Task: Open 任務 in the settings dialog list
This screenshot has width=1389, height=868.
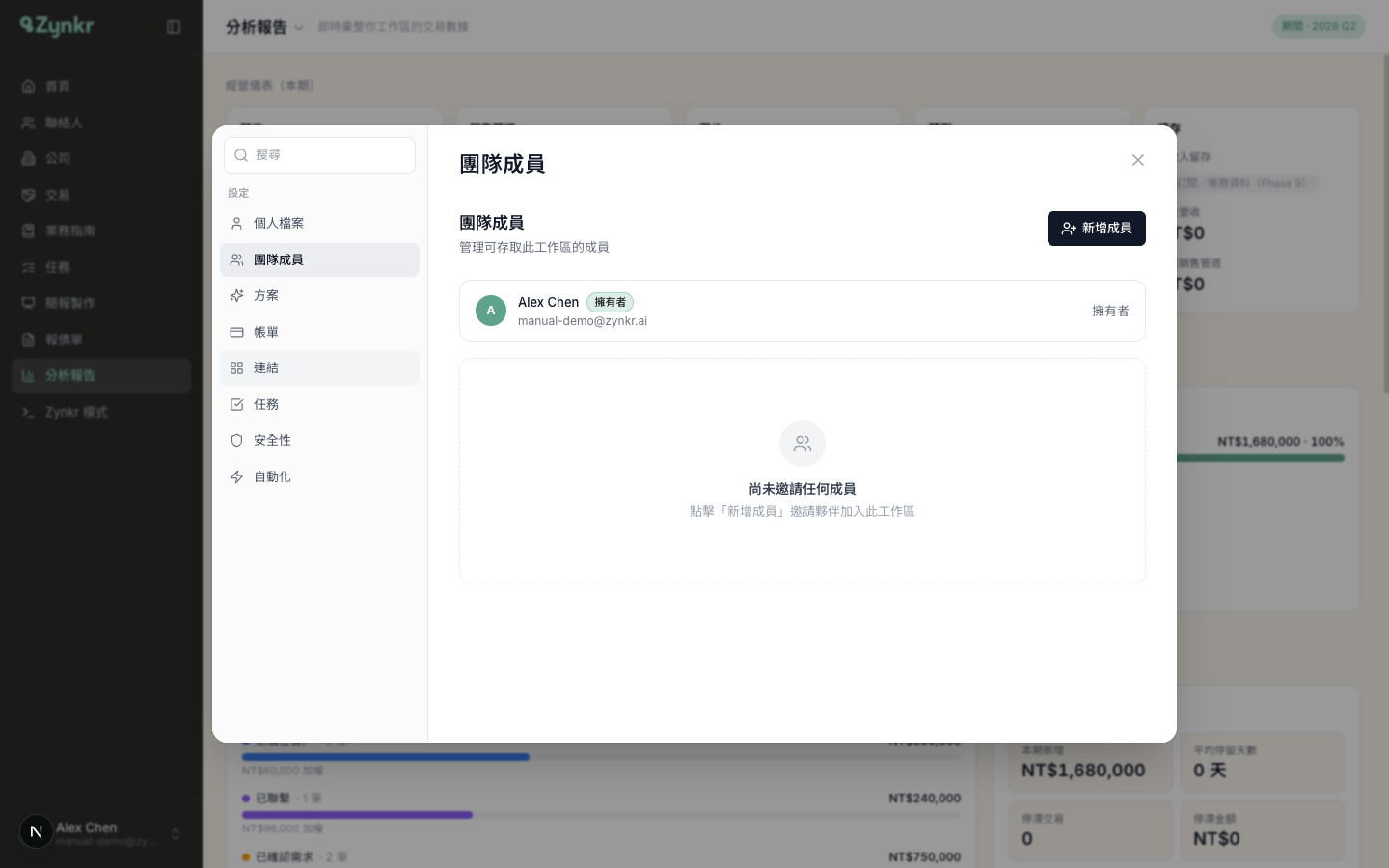Action: (319, 404)
